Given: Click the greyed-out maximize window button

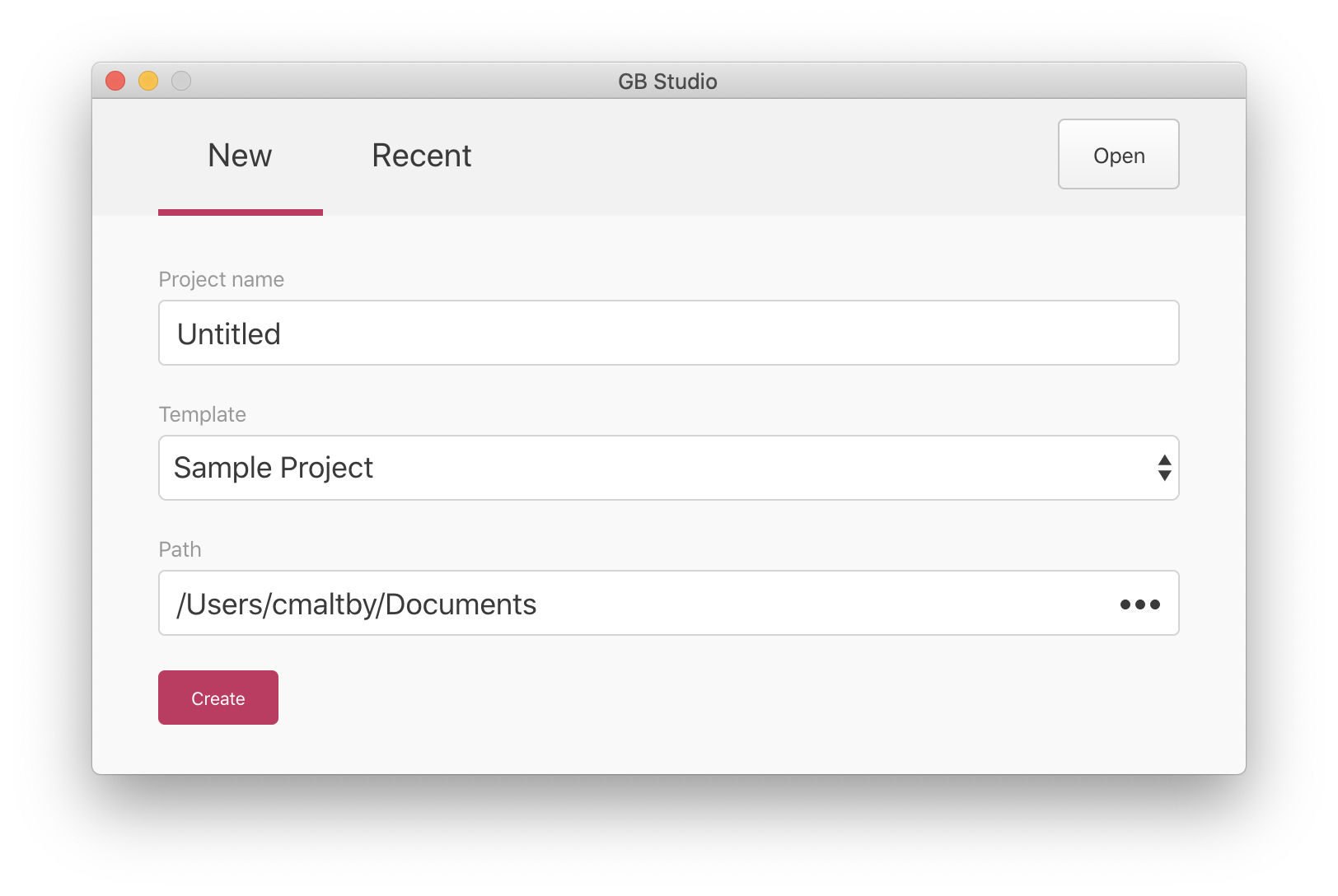Looking at the screenshot, I should pos(181,81).
